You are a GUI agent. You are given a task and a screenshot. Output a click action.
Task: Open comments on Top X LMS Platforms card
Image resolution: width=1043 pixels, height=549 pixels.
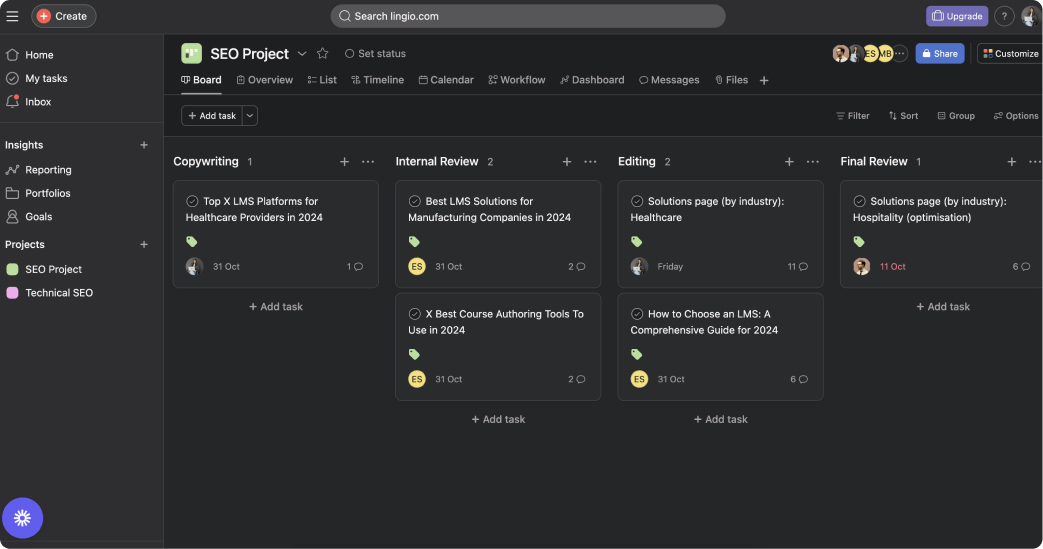[355, 267]
